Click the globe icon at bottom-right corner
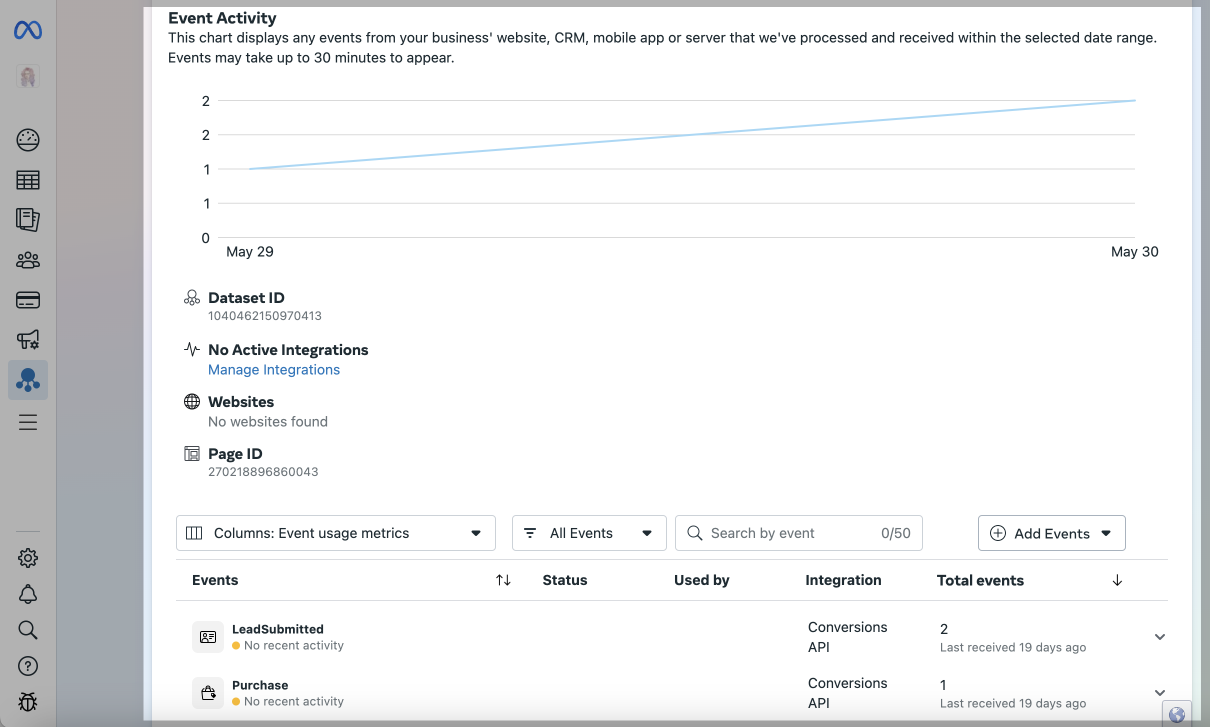Screen dimensions: 1210x727 point(1177,714)
